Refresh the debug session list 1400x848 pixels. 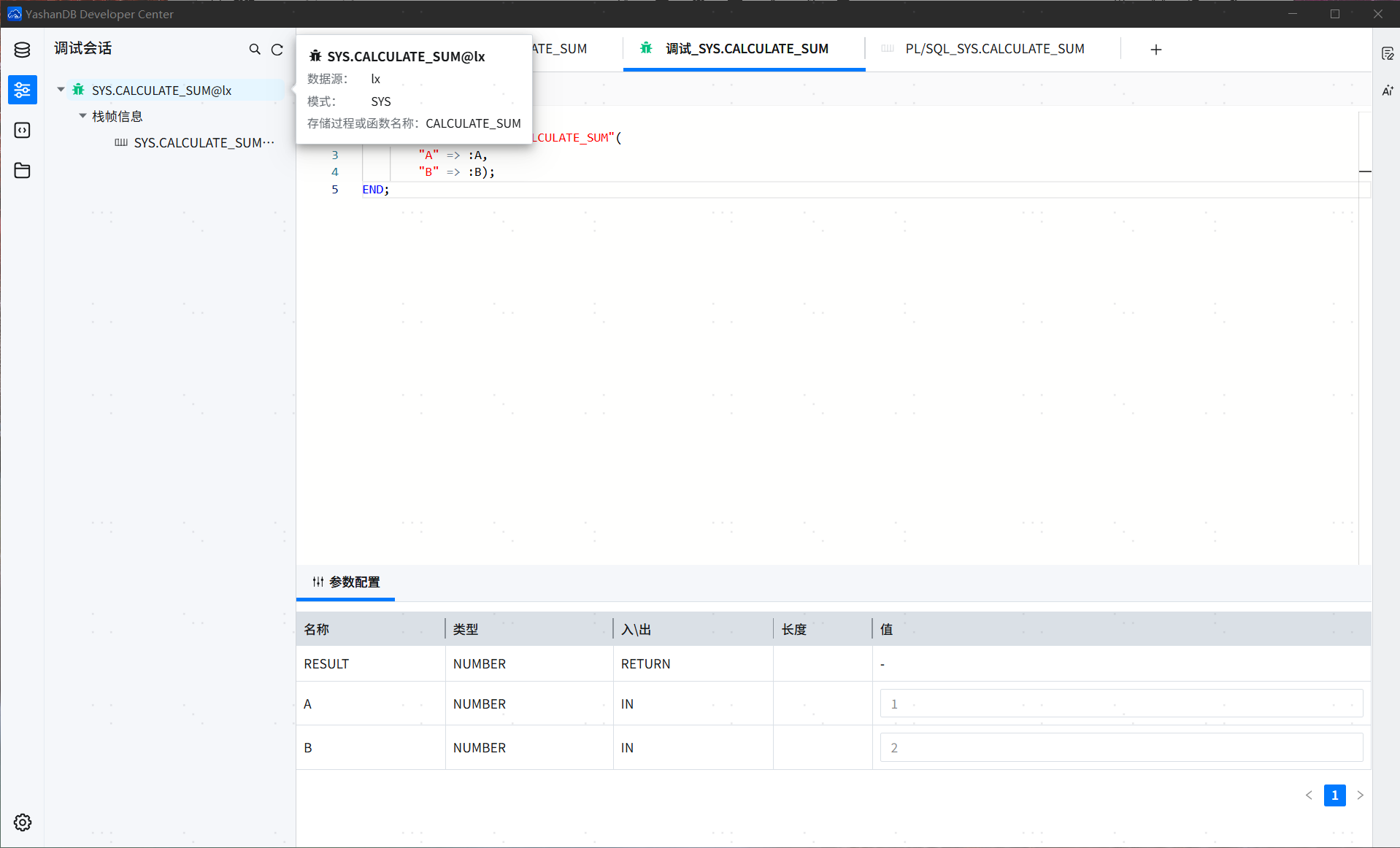[278, 49]
